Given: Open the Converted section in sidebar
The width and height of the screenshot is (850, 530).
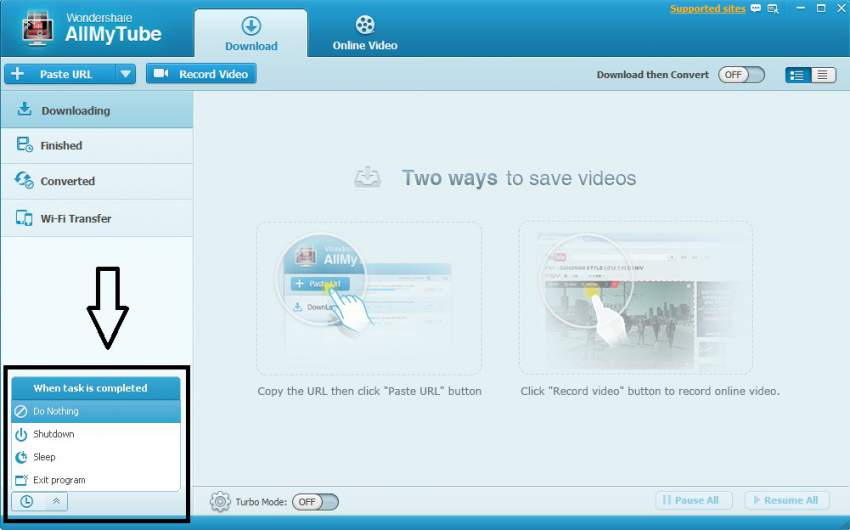Looking at the screenshot, I should [x=96, y=181].
